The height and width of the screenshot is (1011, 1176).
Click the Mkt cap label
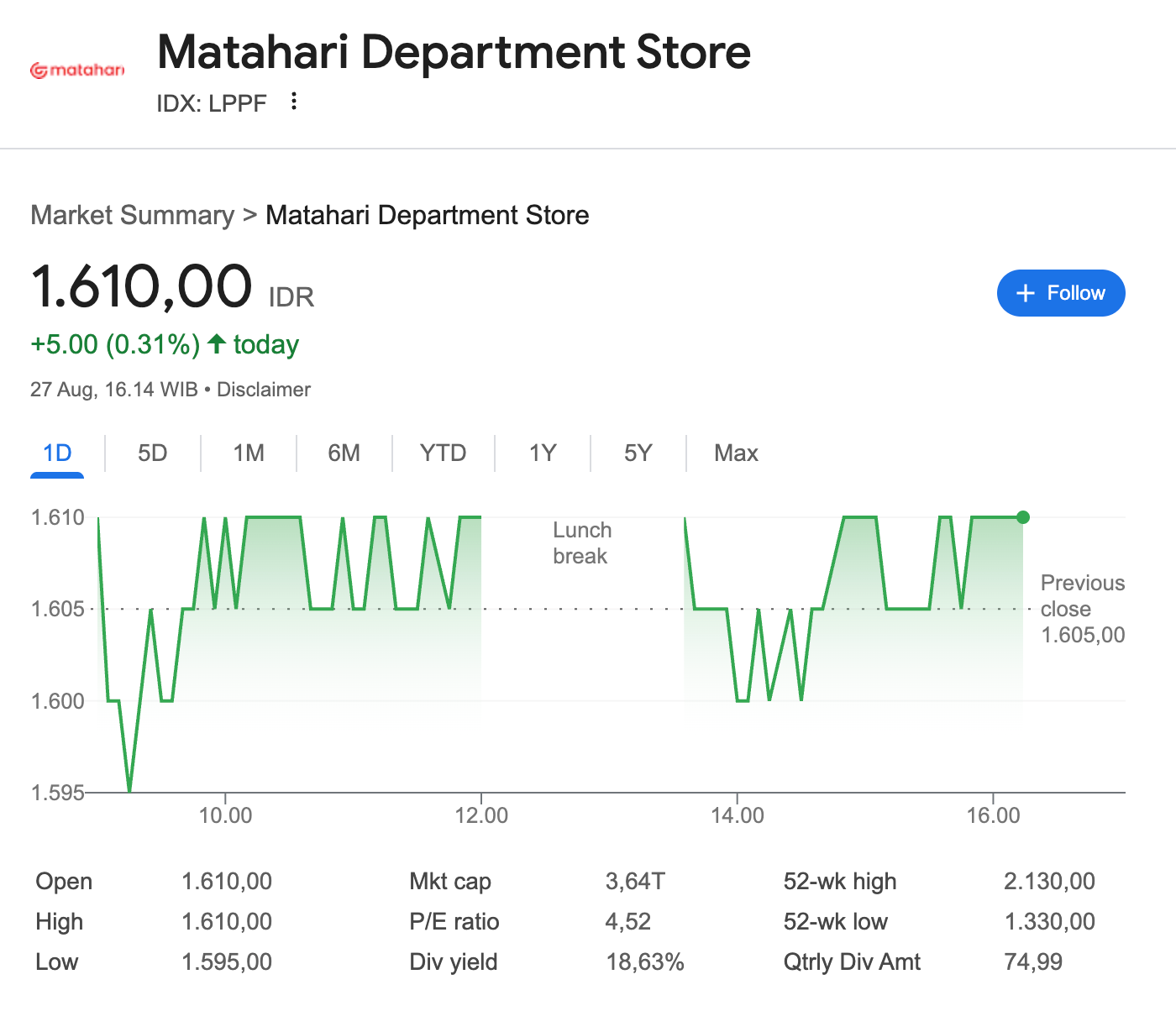pos(450,882)
